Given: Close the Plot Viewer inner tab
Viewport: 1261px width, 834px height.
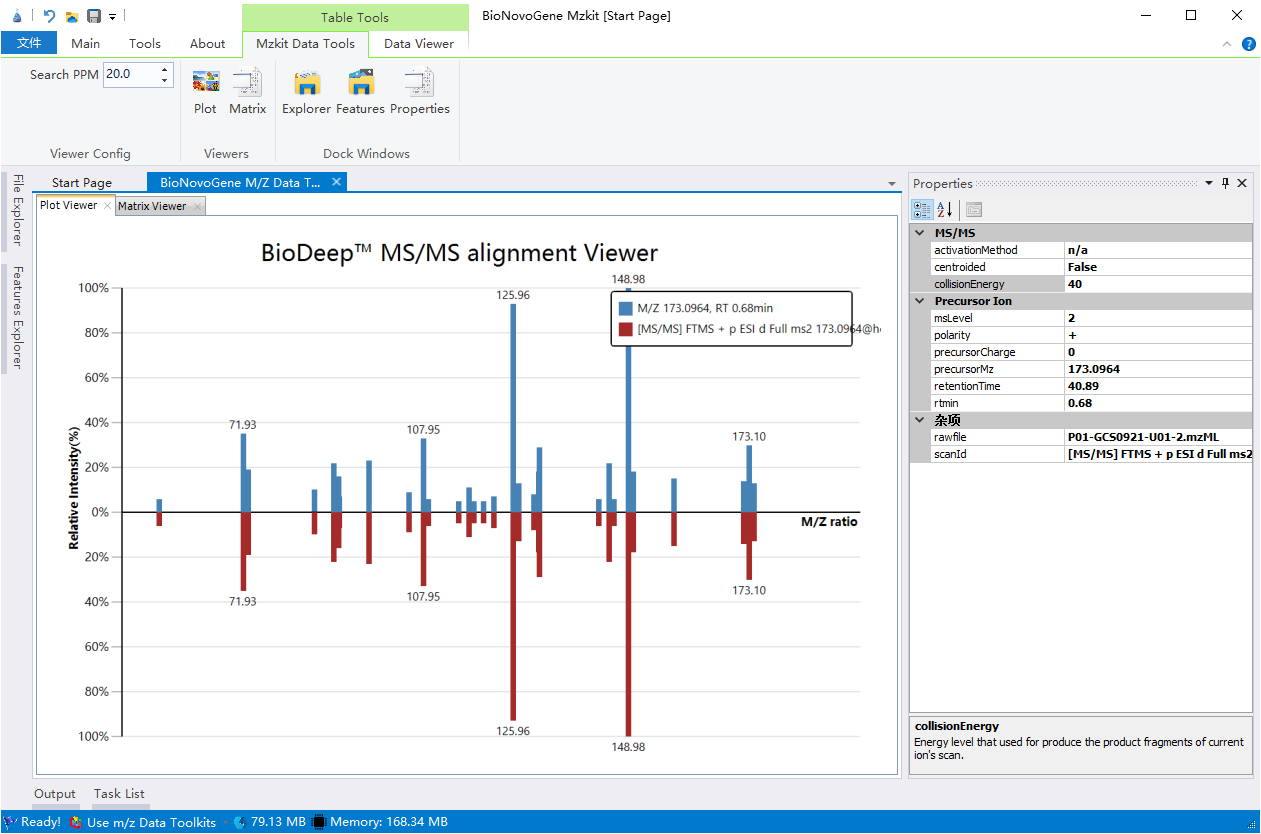Looking at the screenshot, I should (107, 206).
